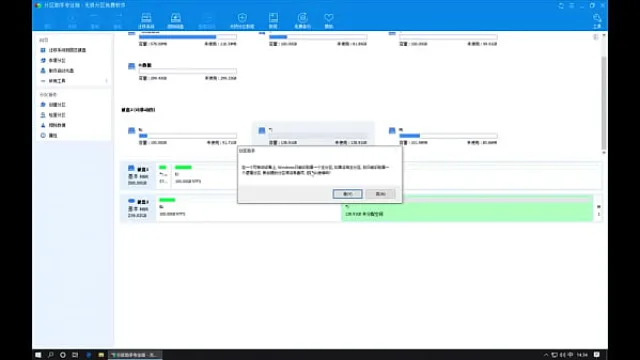
Task: Open Windows Start menu on the taskbar
Action: pos(38,355)
